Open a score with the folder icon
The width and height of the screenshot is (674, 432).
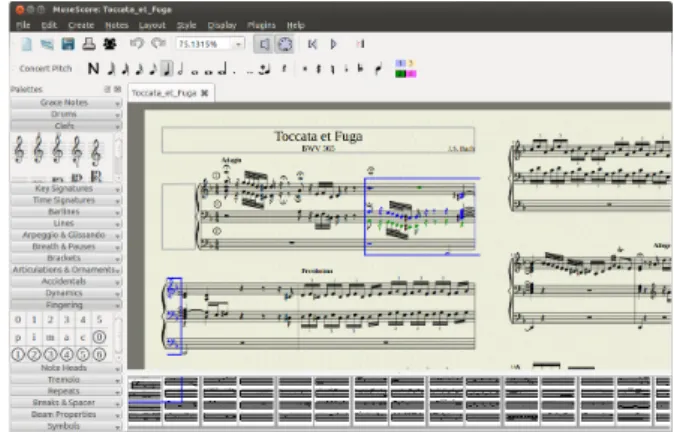tap(47, 44)
